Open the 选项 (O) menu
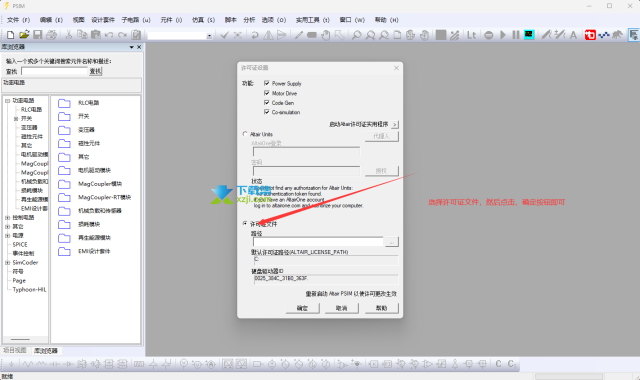This screenshot has width=640, height=380. click(x=273, y=20)
